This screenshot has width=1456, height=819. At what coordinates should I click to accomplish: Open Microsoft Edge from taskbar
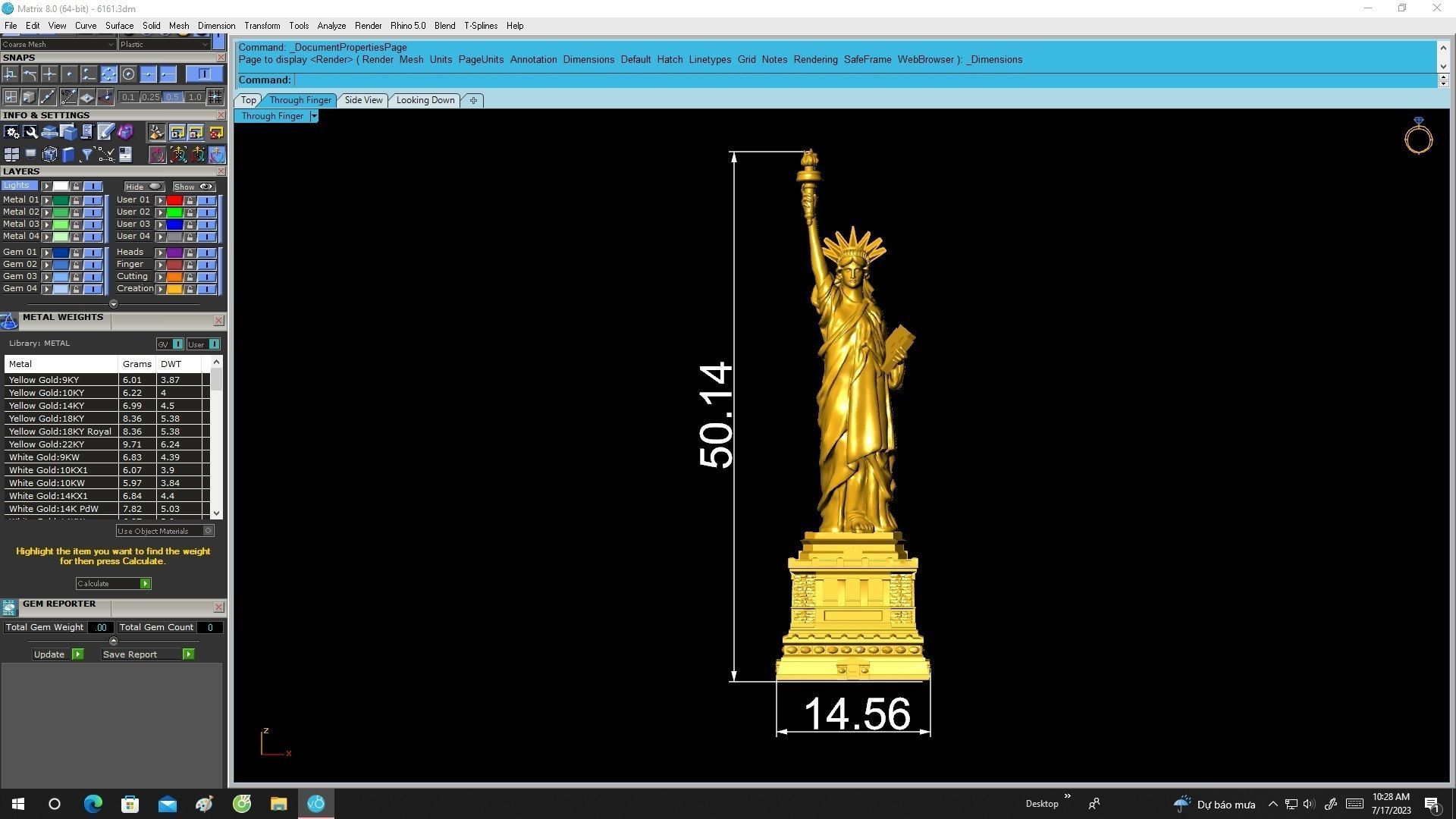(93, 804)
